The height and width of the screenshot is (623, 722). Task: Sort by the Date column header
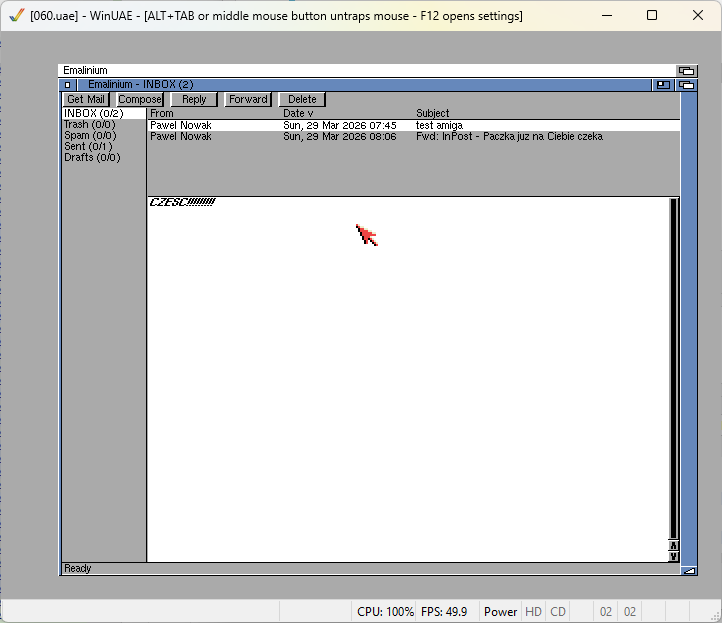click(298, 113)
